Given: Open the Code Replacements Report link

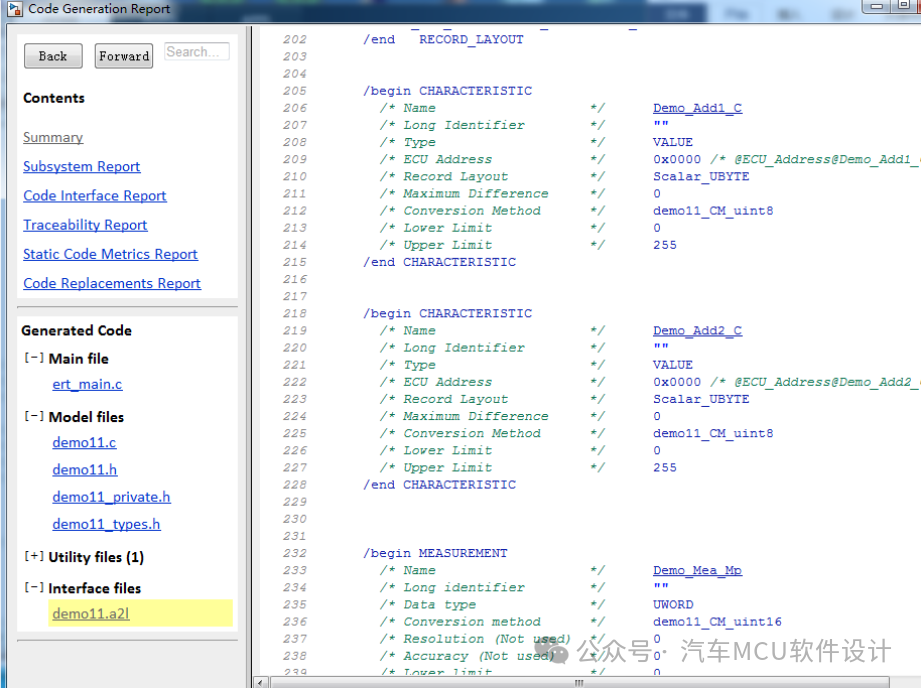Looking at the screenshot, I should 112,283.
